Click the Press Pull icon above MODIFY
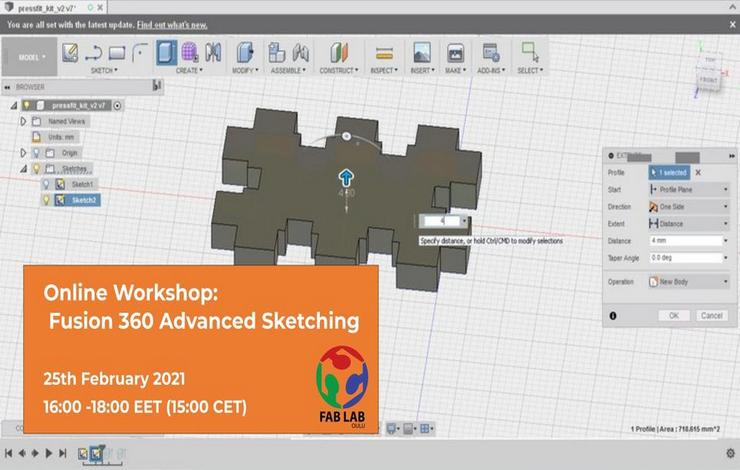The image size is (740, 470). tap(244, 52)
